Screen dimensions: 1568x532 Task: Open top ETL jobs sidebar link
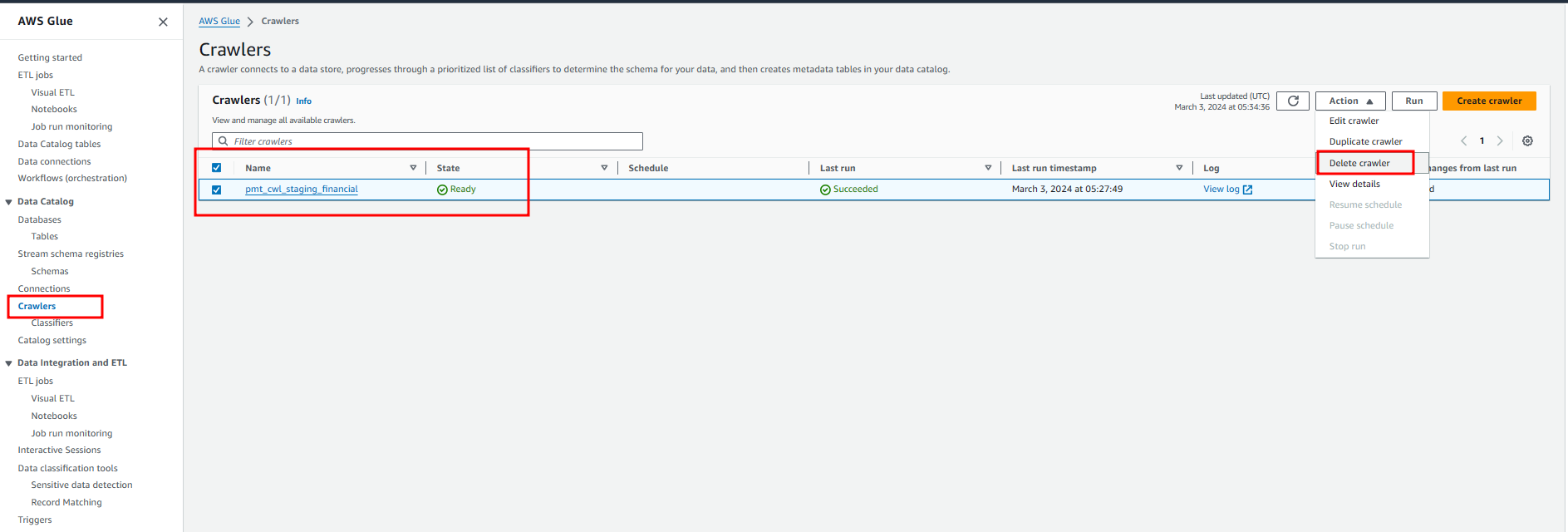click(36, 76)
